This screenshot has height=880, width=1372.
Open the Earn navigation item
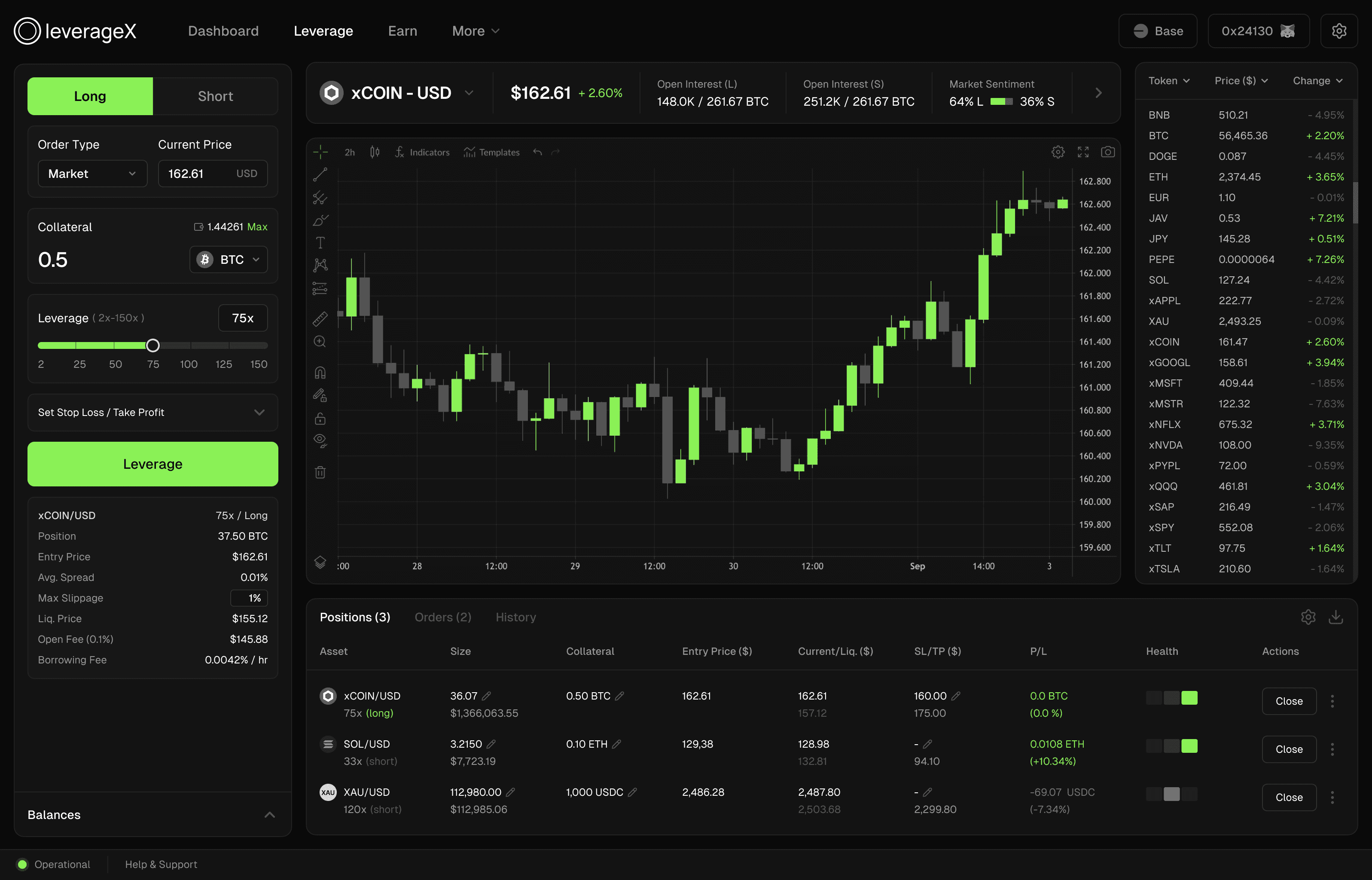point(402,31)
